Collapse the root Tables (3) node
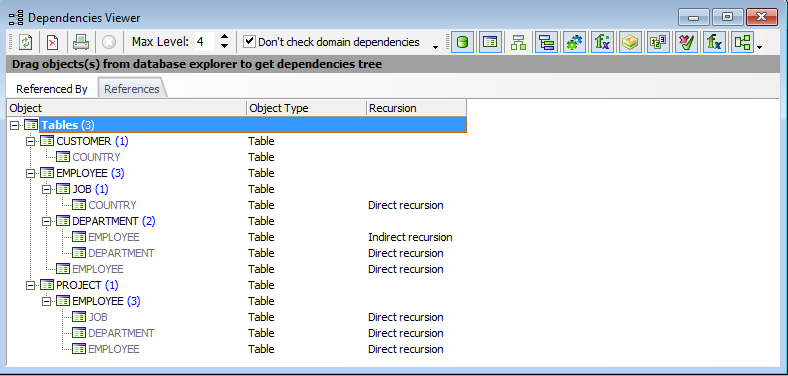This screenshot has height=376, width=788. point(14,125)
